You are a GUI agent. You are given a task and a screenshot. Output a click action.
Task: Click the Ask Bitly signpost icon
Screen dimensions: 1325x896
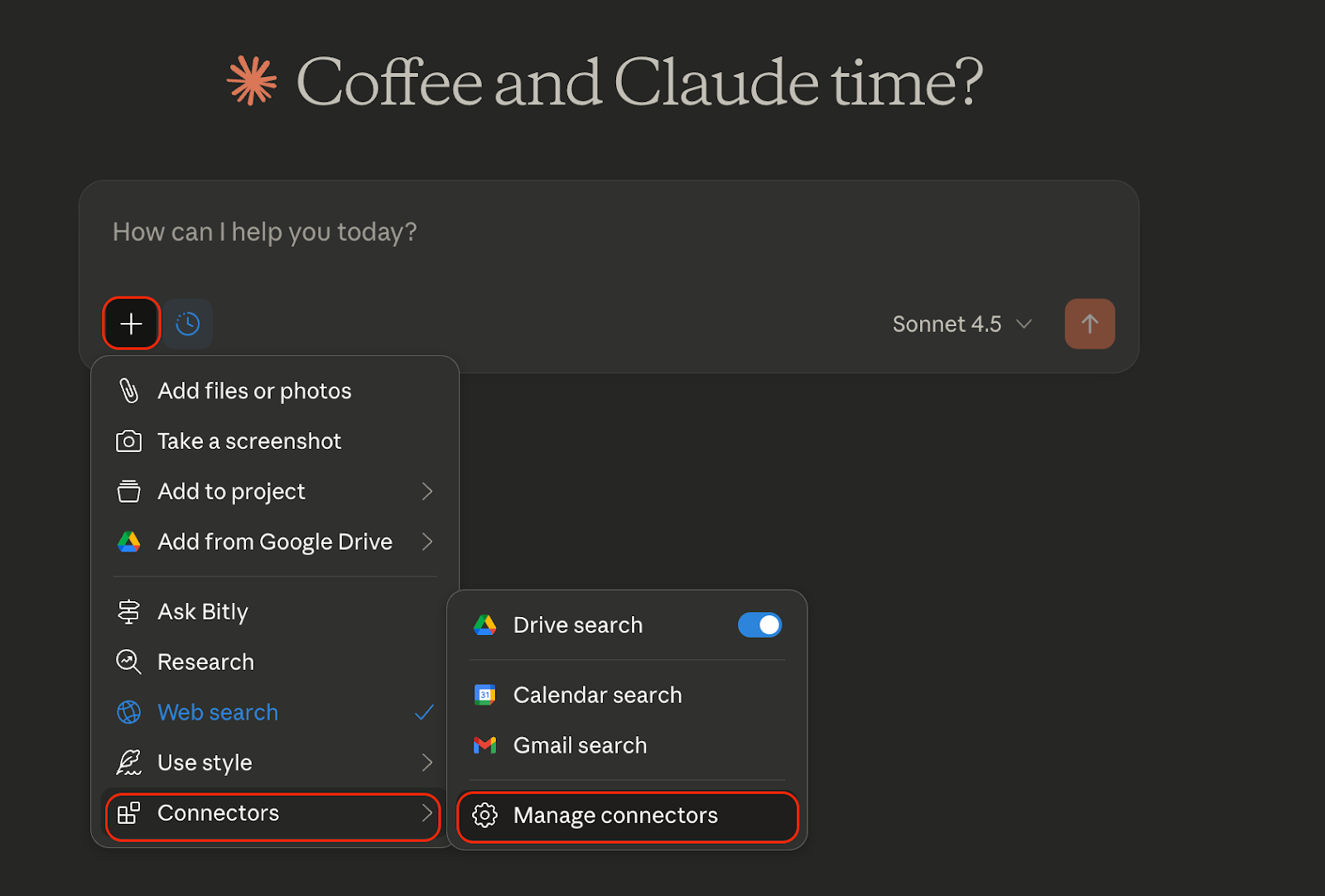coord(128,612)
